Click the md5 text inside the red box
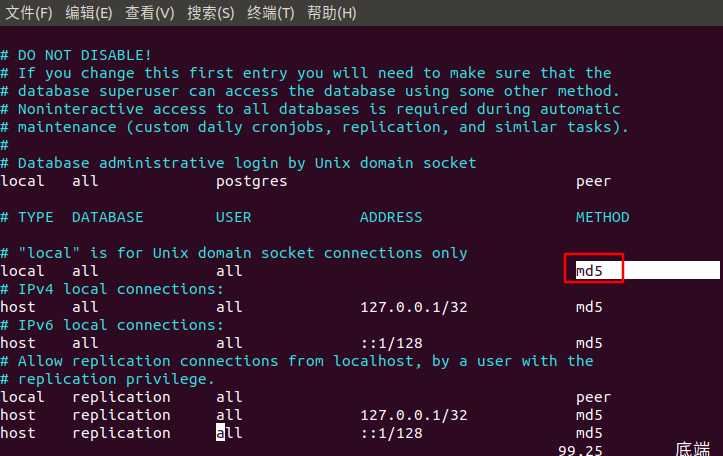Screen dimensions: 723x456 pos(590,271)
